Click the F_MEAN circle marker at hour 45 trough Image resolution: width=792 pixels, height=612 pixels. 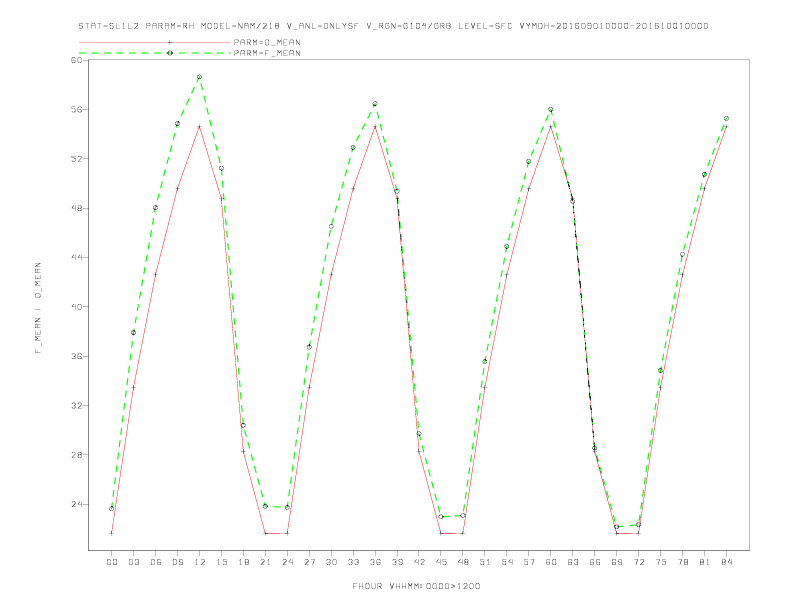tap(441, 517)
